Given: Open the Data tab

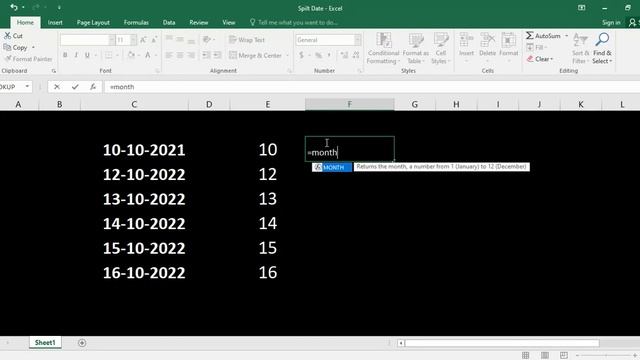Looking at the screenshot, I should 169,22.
